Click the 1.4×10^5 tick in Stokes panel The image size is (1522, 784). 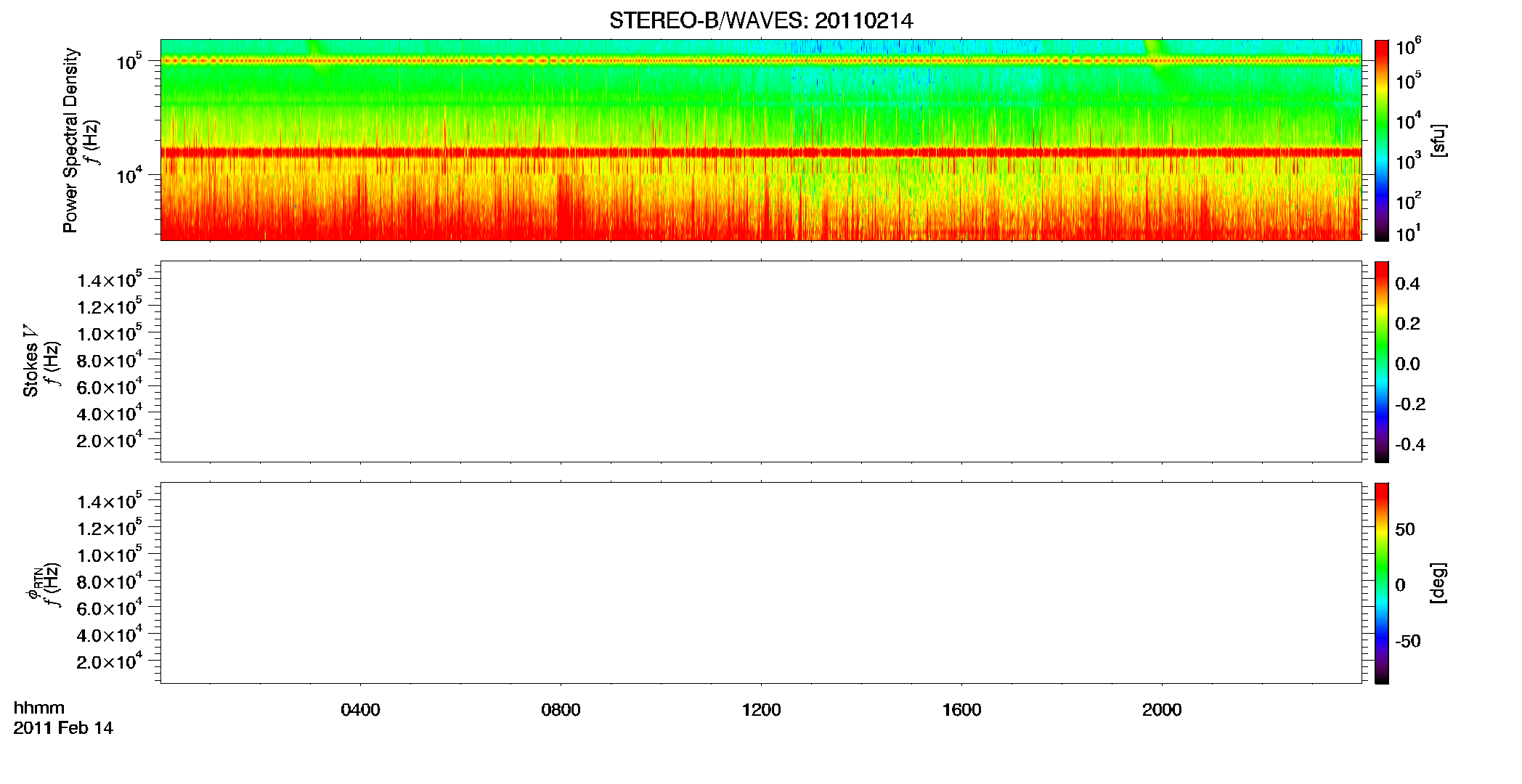pyautogui.click(x=110, y=279)
